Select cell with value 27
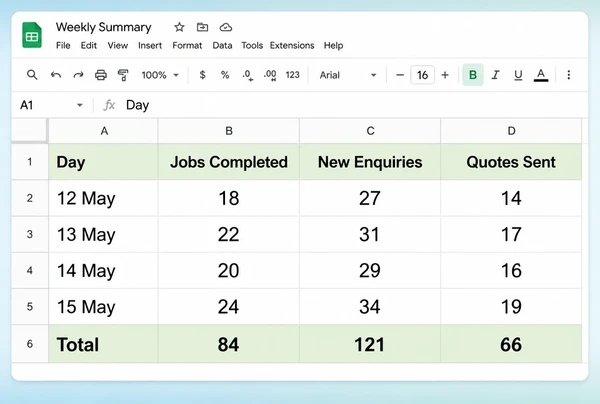 pos(370,198)
